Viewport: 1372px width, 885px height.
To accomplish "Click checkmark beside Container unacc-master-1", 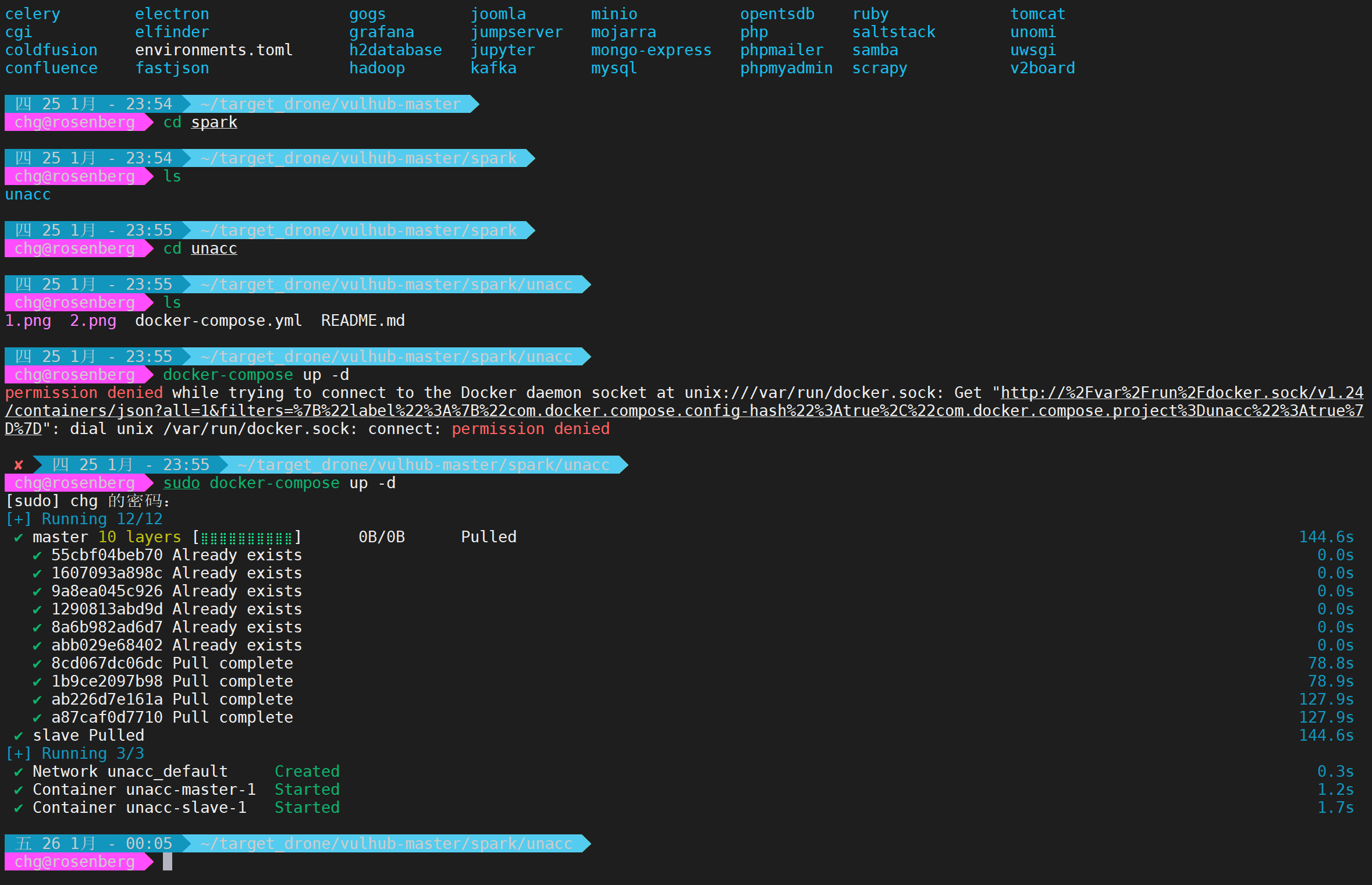I will (19, 790).
